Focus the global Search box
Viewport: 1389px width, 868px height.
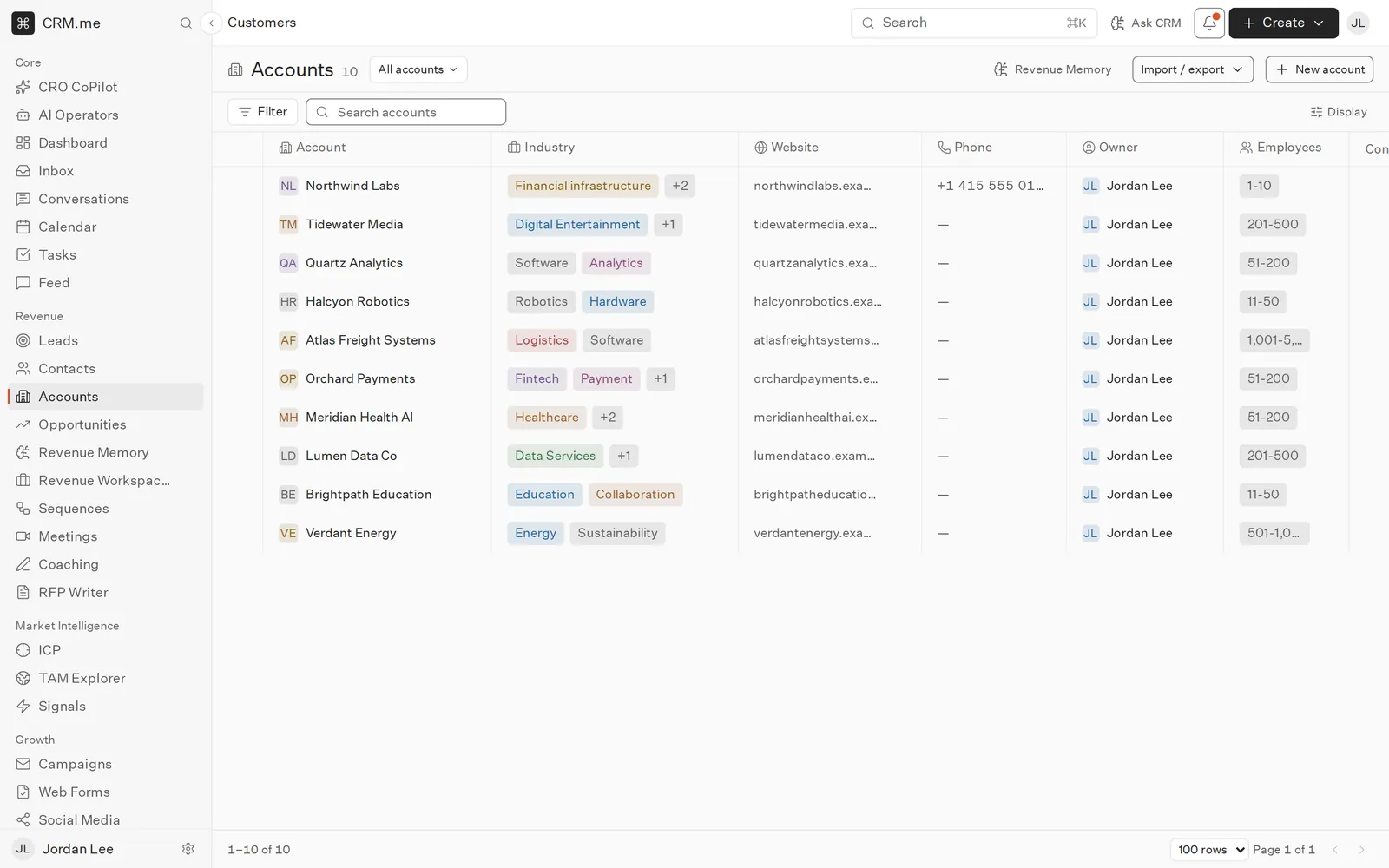[x=973, y=23]
